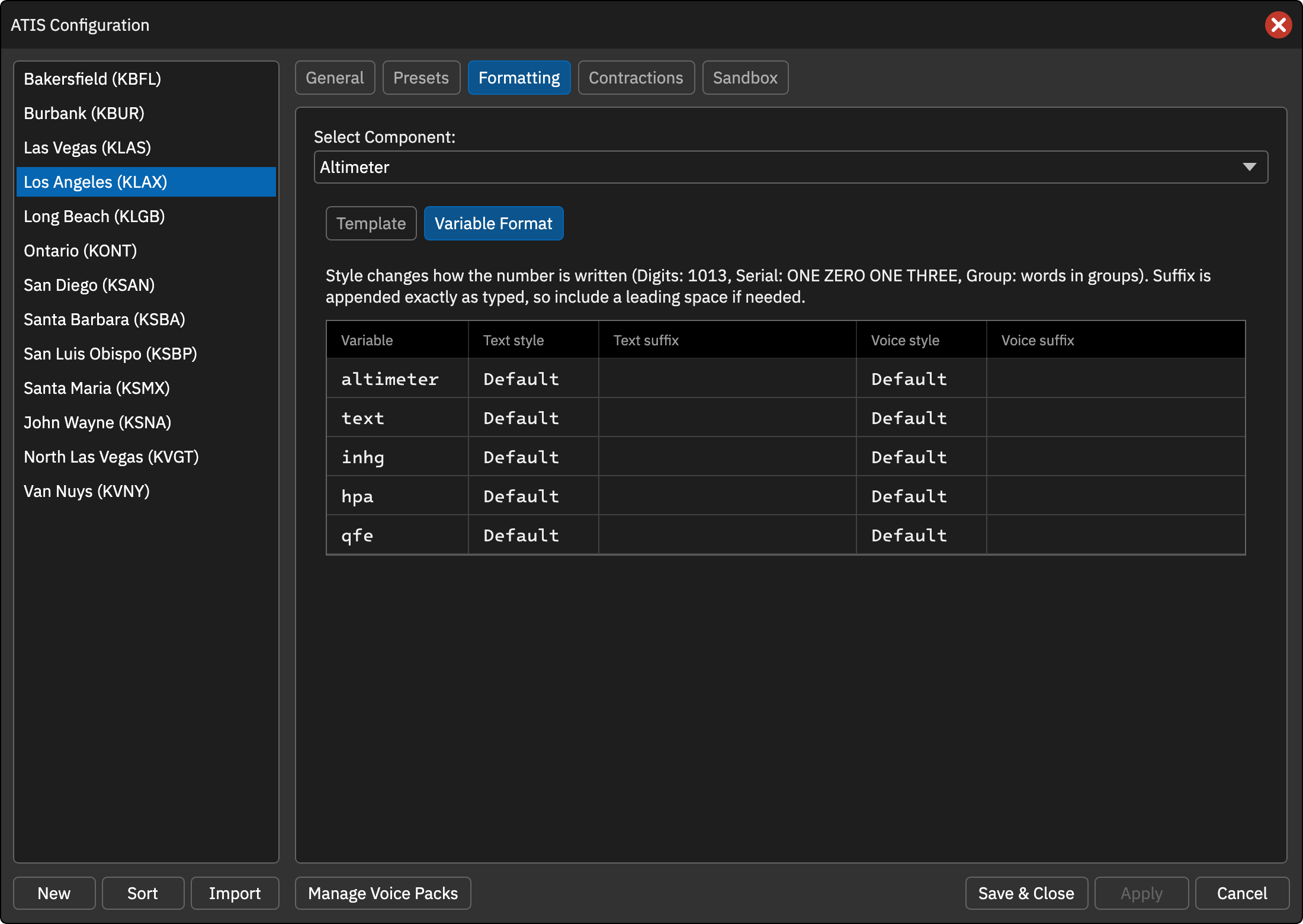Switch to the Template sub-tab

pyautogui.click(x=371, y=223)
